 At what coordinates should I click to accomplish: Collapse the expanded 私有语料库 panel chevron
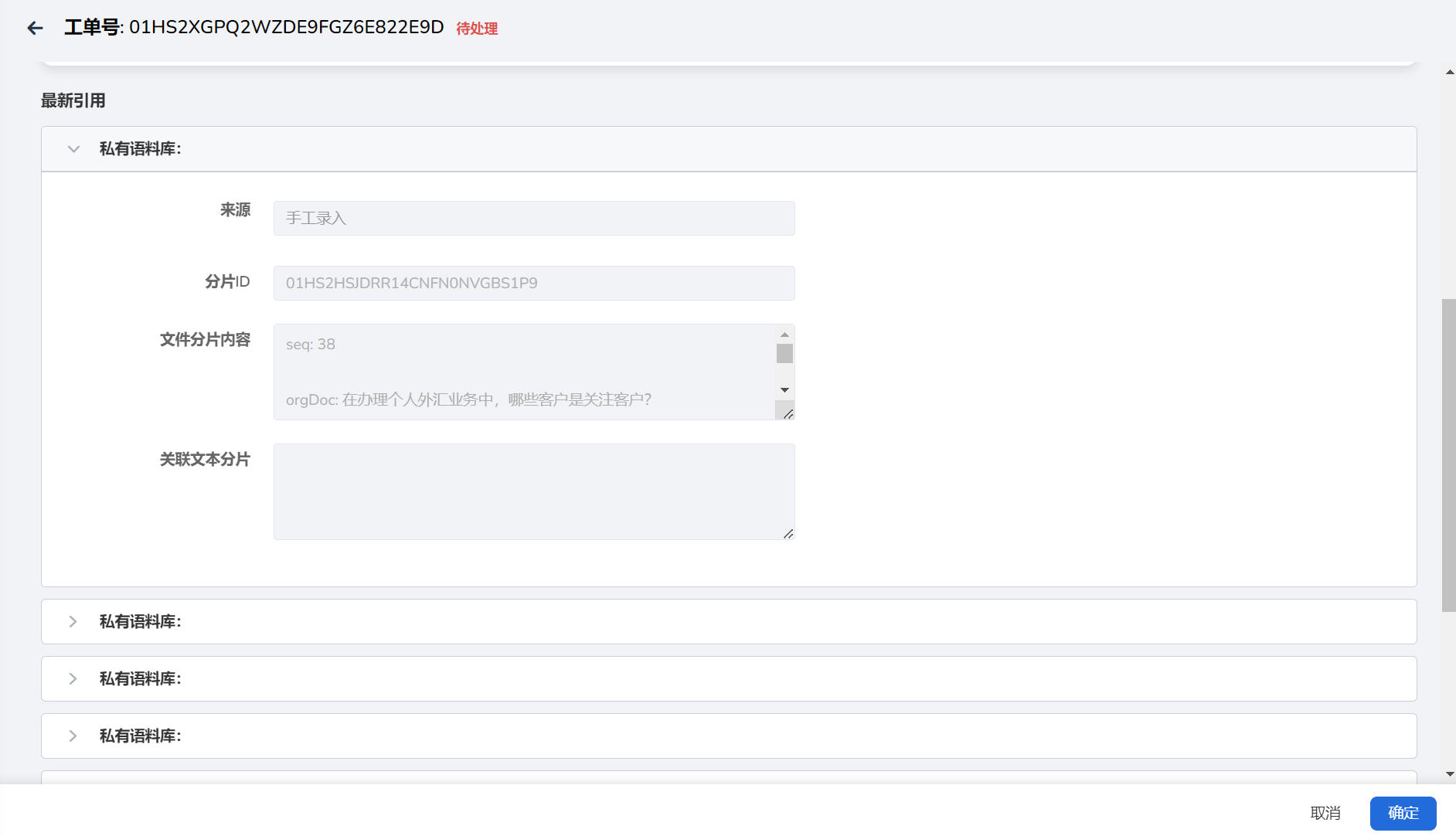pyautogui.click(x=73, y=149)
